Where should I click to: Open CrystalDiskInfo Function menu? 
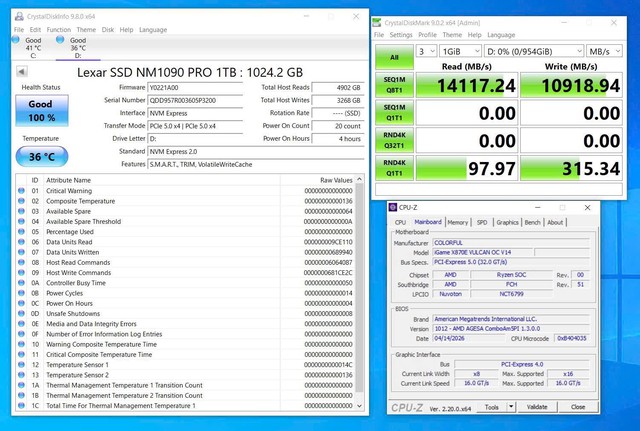coord(59,30)
